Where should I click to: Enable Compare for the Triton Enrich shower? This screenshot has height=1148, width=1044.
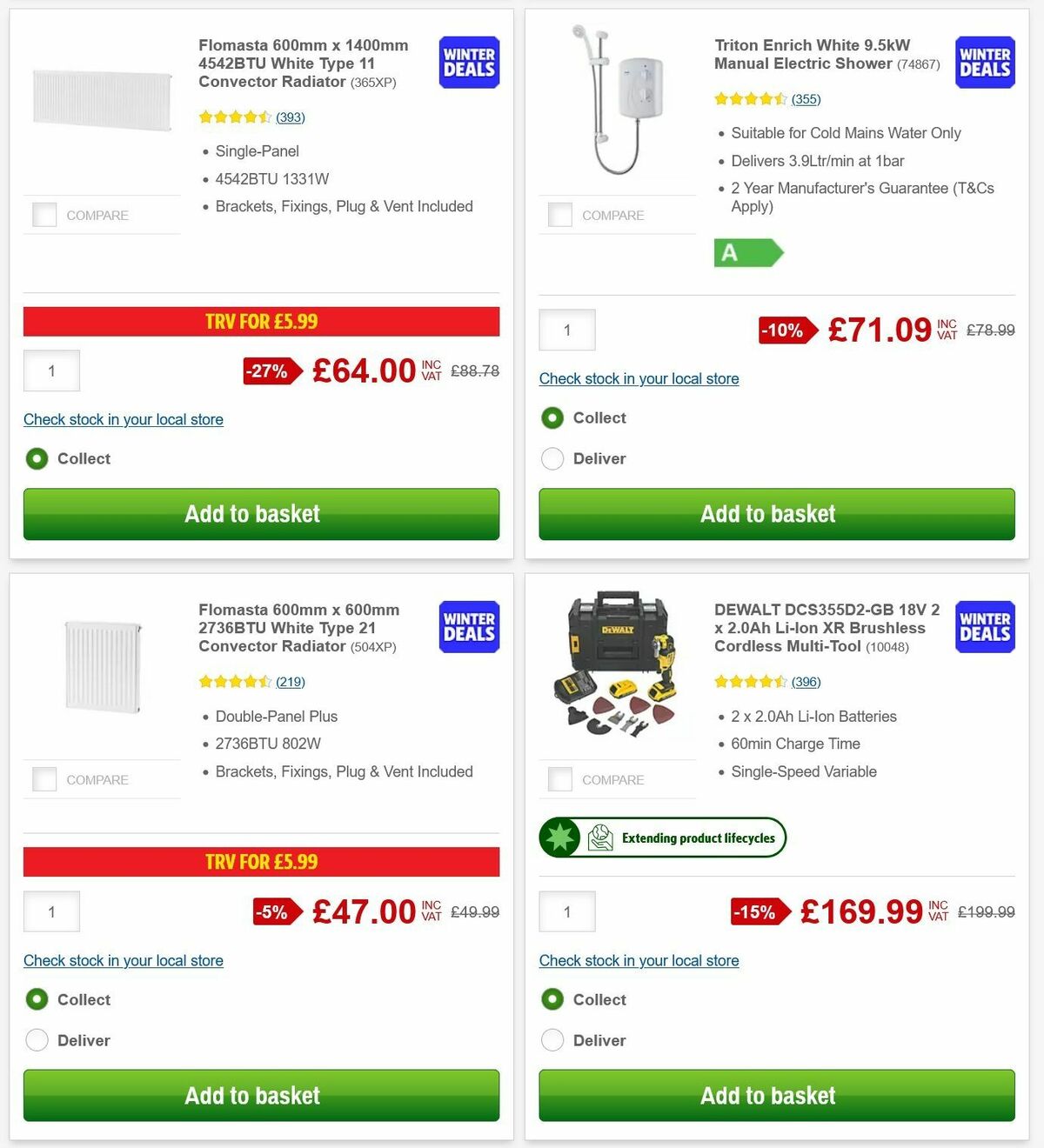559,214
